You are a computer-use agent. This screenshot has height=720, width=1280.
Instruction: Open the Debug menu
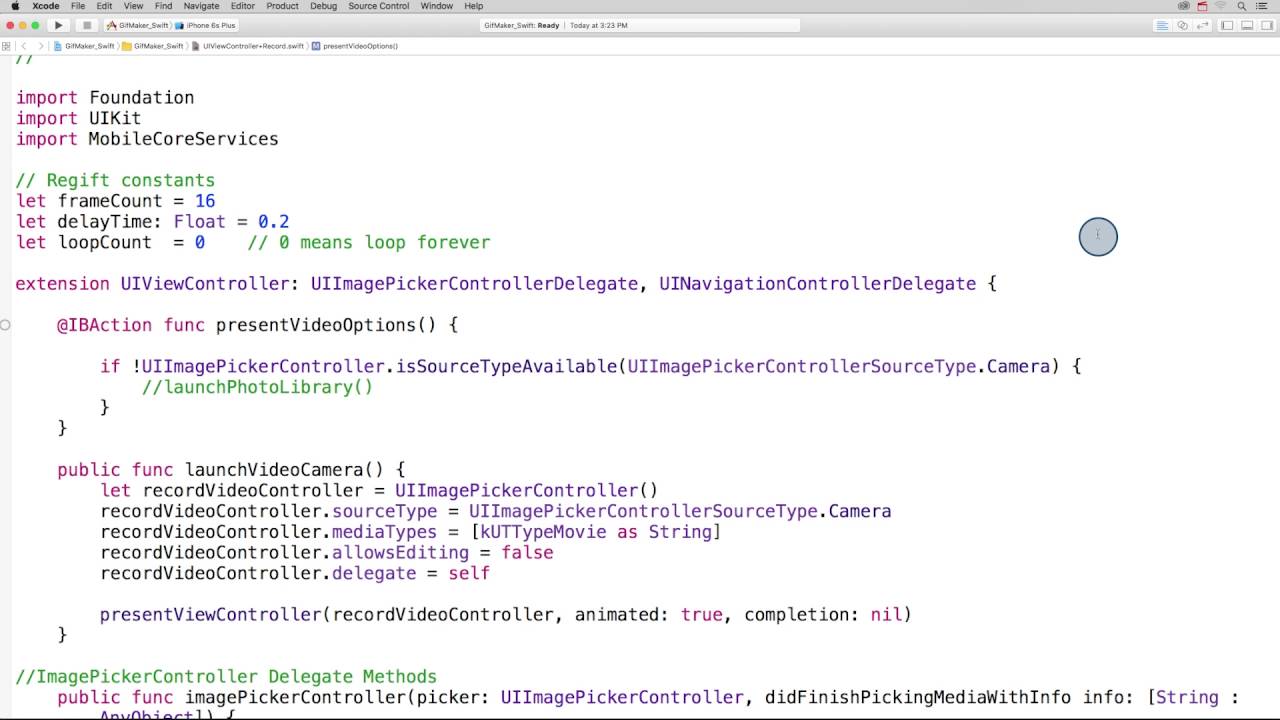click(x=323, y=6)
